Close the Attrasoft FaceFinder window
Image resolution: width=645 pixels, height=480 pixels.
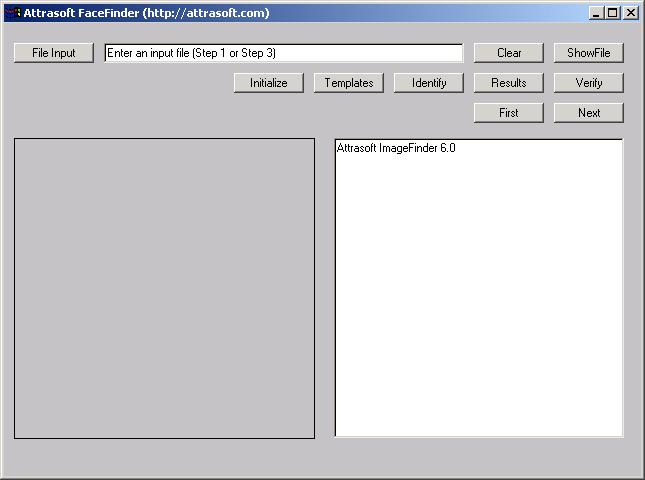630,13
